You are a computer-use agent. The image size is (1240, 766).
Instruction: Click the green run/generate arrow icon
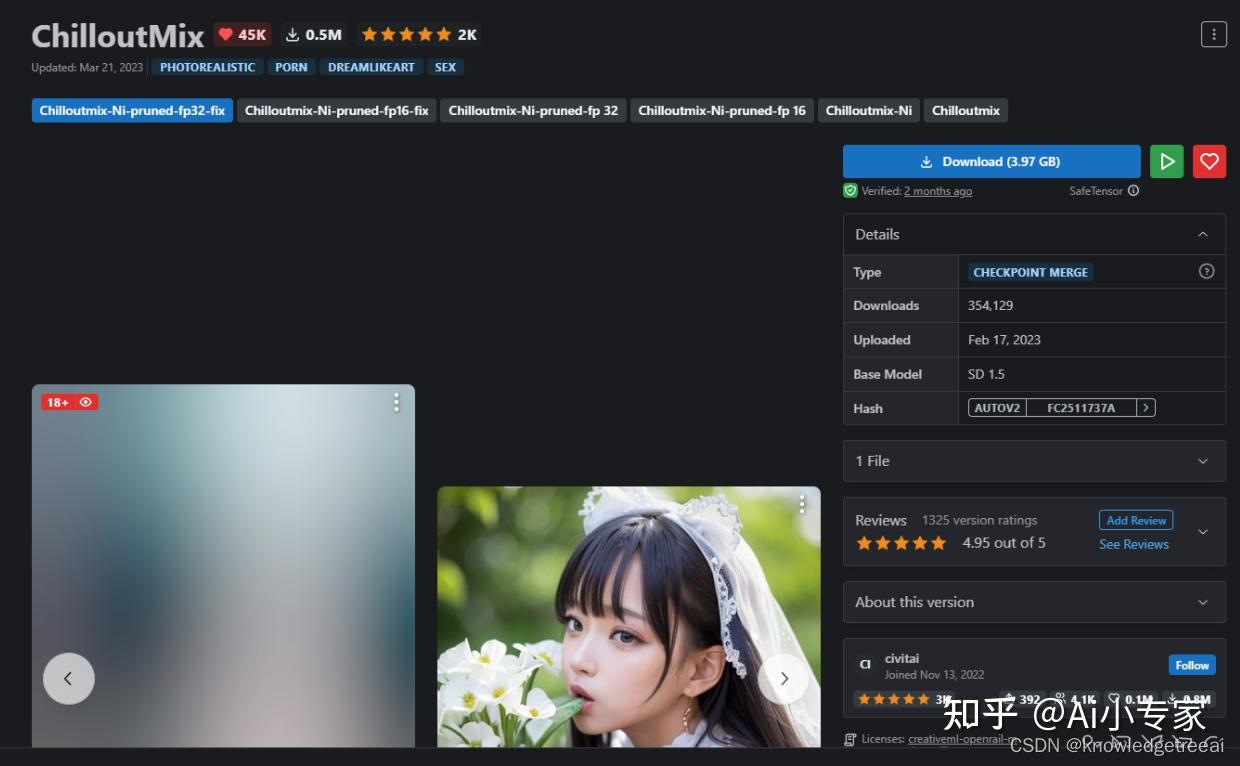(x=1166, y=161)
